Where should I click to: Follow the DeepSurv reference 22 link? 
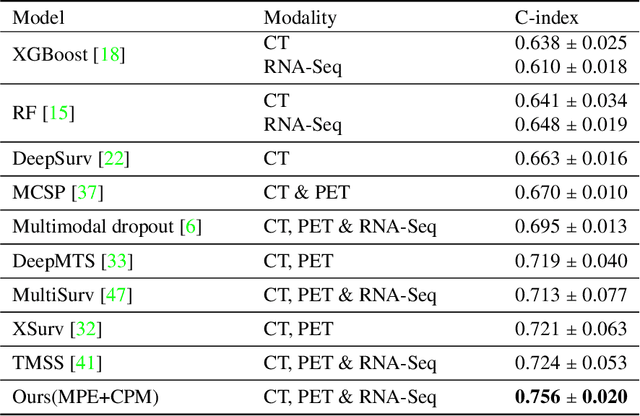tap(112, 158)
